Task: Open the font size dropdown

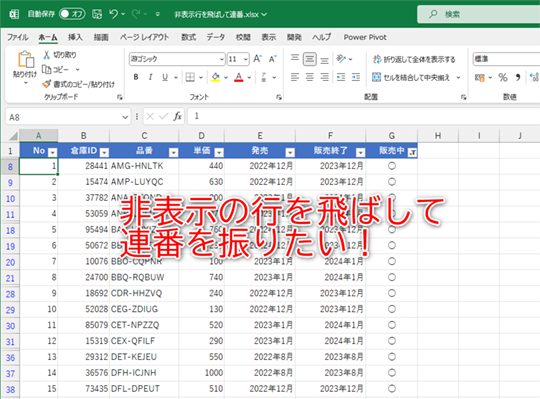Action: pyautogui.click(x=246, y=59)
